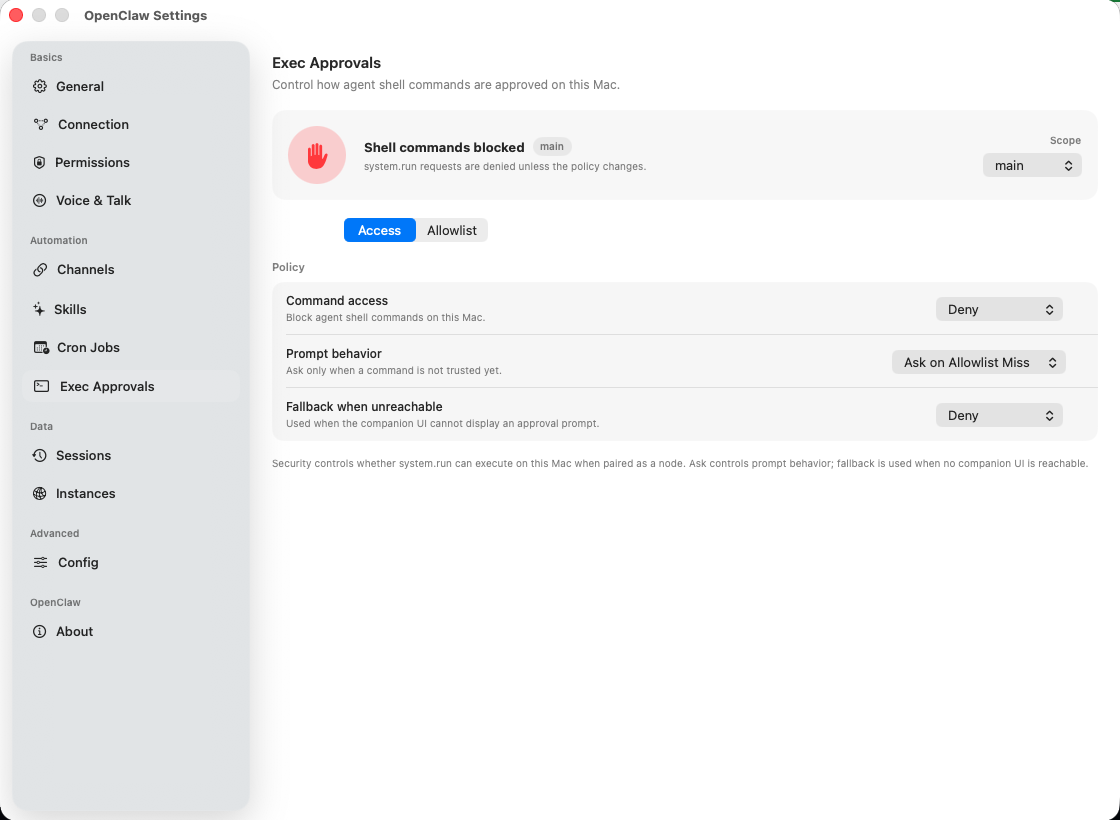Viewport: 1120px width, 820px height.
Task: Click the Fallback when unreachable label
Action: click(364, 406)
